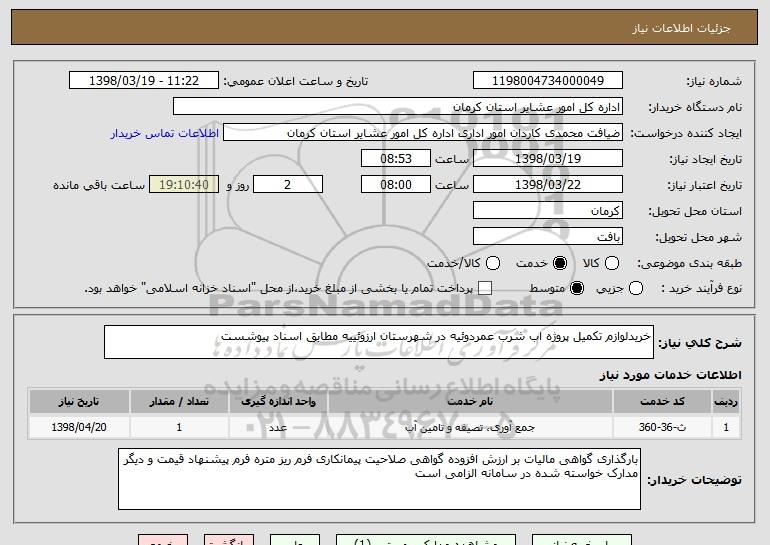Click the remaining days field showing 2

click(288, 185)
